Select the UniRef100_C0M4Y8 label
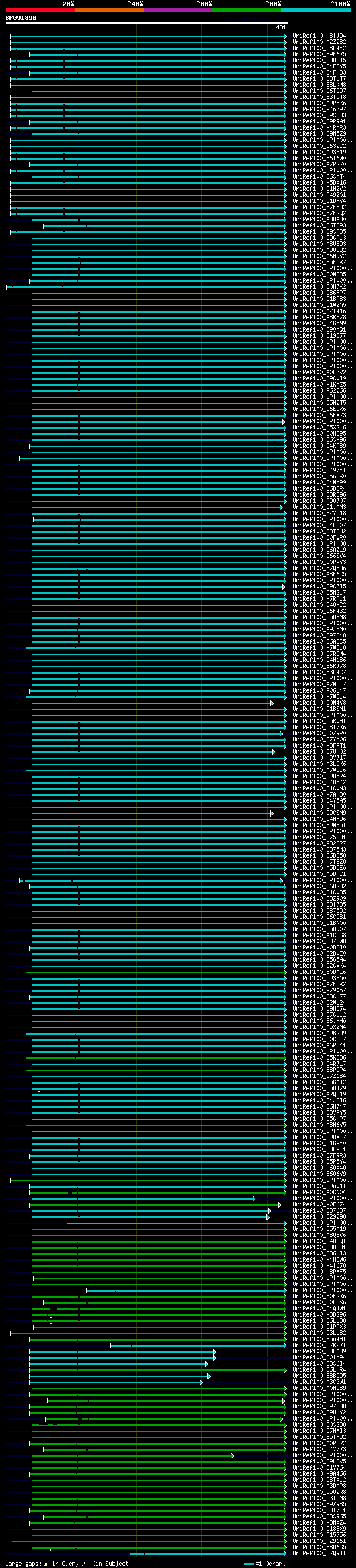Image resolution: width=356 pixels, height=1568 pixels. pos(319,703)
